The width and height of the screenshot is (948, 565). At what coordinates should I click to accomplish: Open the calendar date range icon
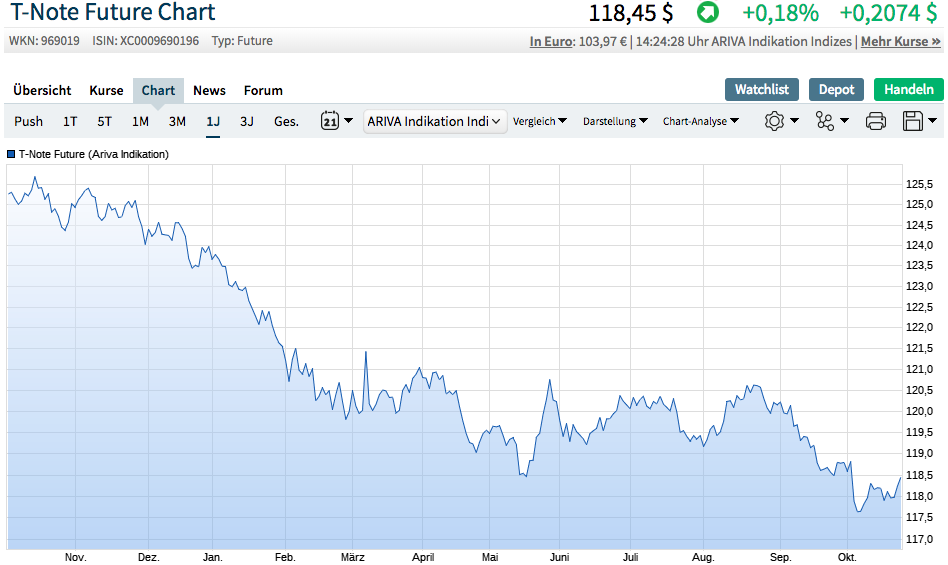[332, 121]
